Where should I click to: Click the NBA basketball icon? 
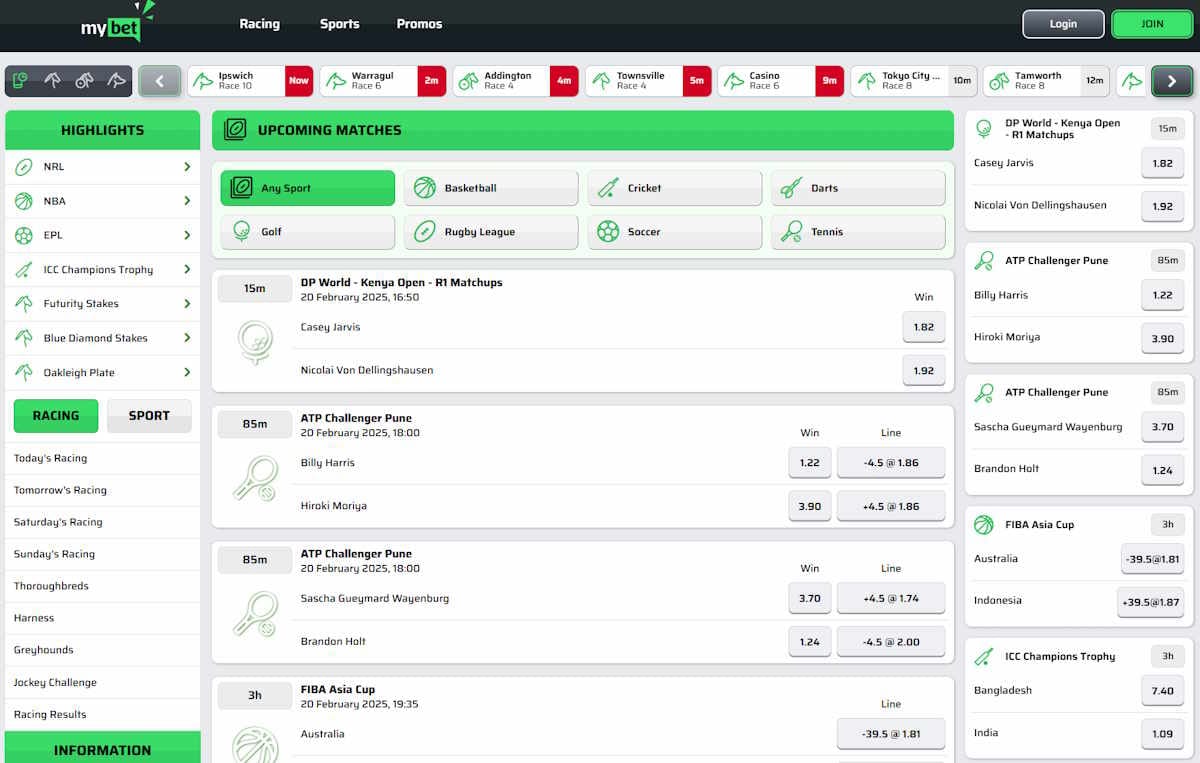pyautogui.click(x=24, y=201)
